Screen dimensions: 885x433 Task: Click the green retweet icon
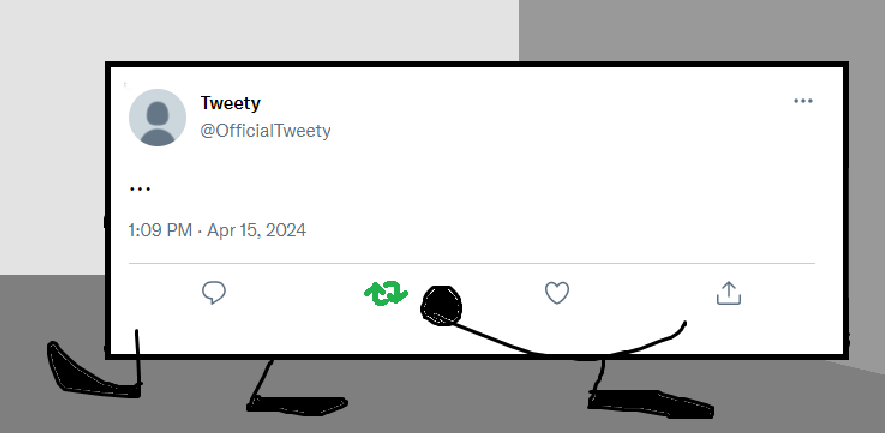[x=385, y=293]
